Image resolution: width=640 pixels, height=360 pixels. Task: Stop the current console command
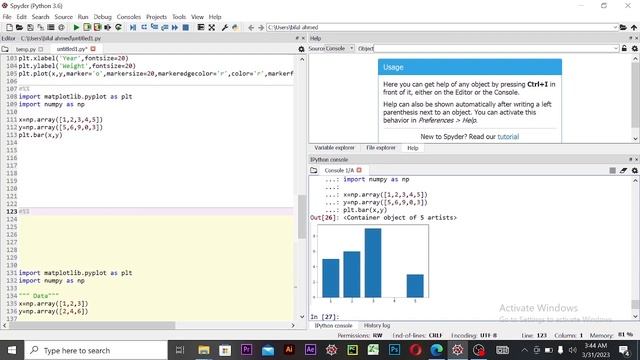[x=613, y=170]
